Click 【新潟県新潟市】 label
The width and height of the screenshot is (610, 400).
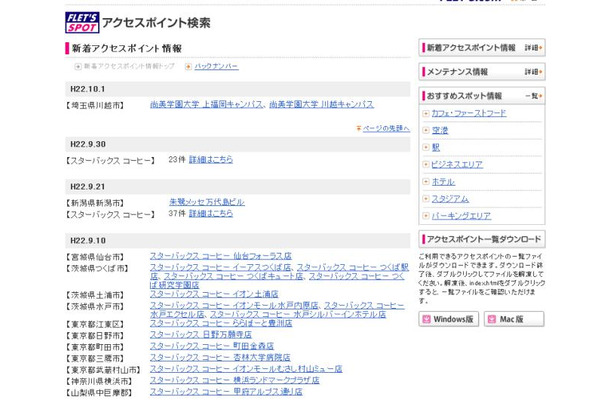pyautogui.click(x=95, y=203)
